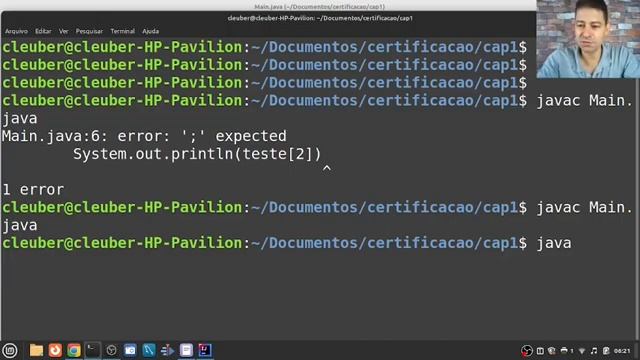This screenshot has height=360, width=640.
Task: Open the Terminal menu
Action: point(122,31)
